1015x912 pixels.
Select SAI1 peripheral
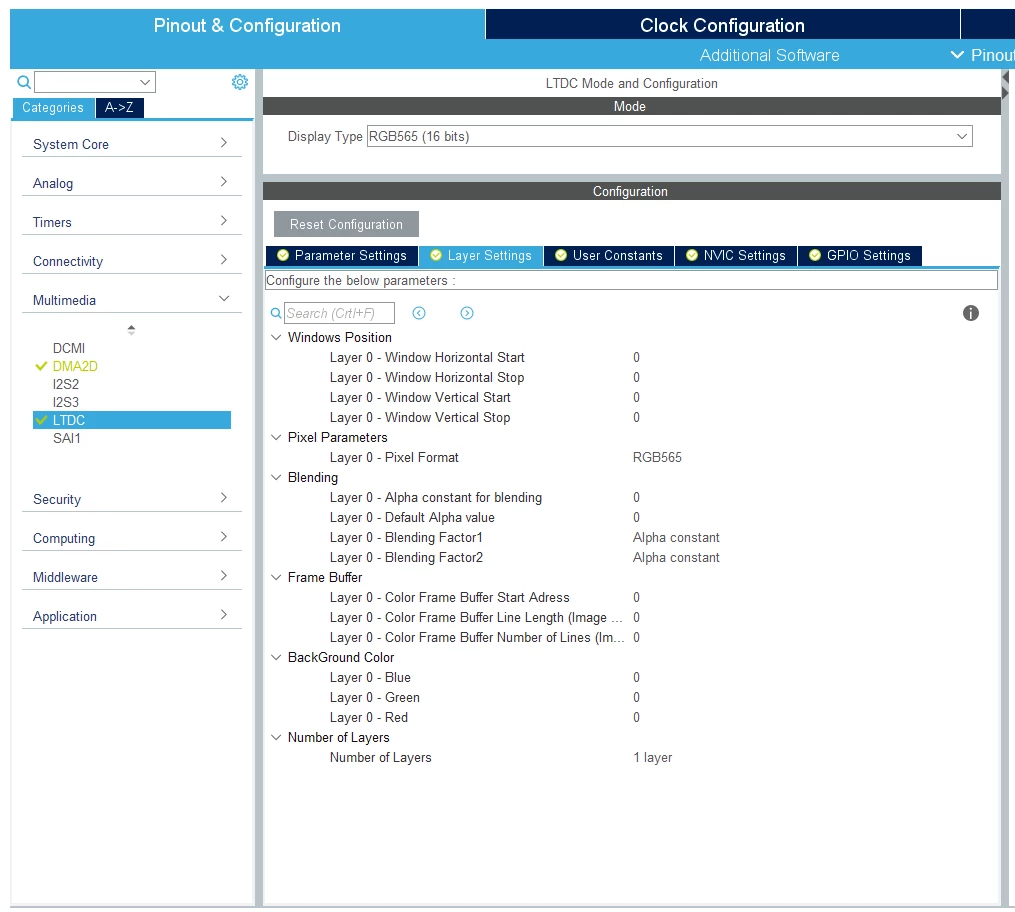(67, 438)
